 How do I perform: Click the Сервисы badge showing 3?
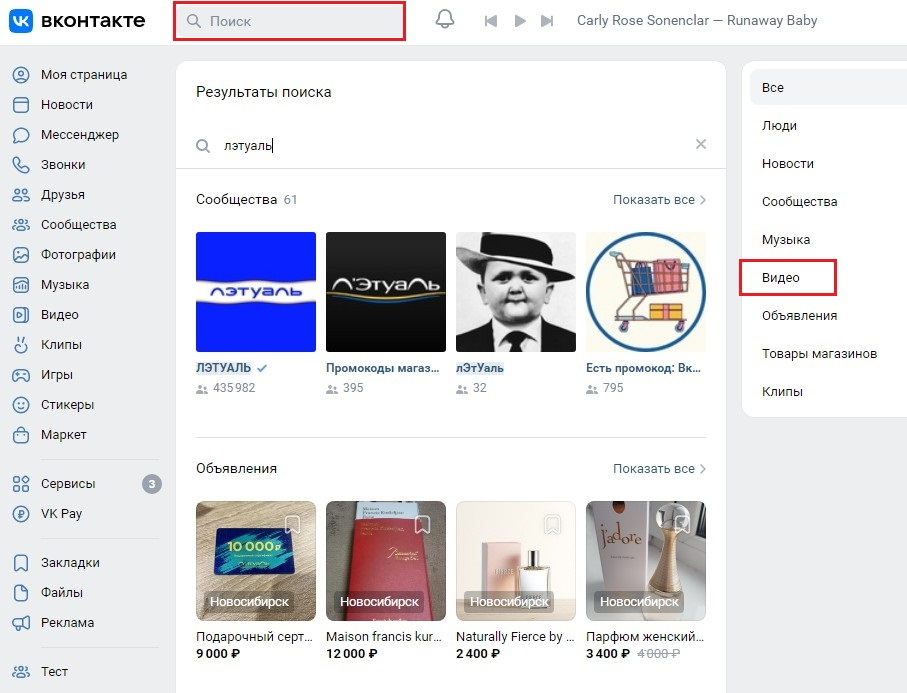[x=152, y=484]
